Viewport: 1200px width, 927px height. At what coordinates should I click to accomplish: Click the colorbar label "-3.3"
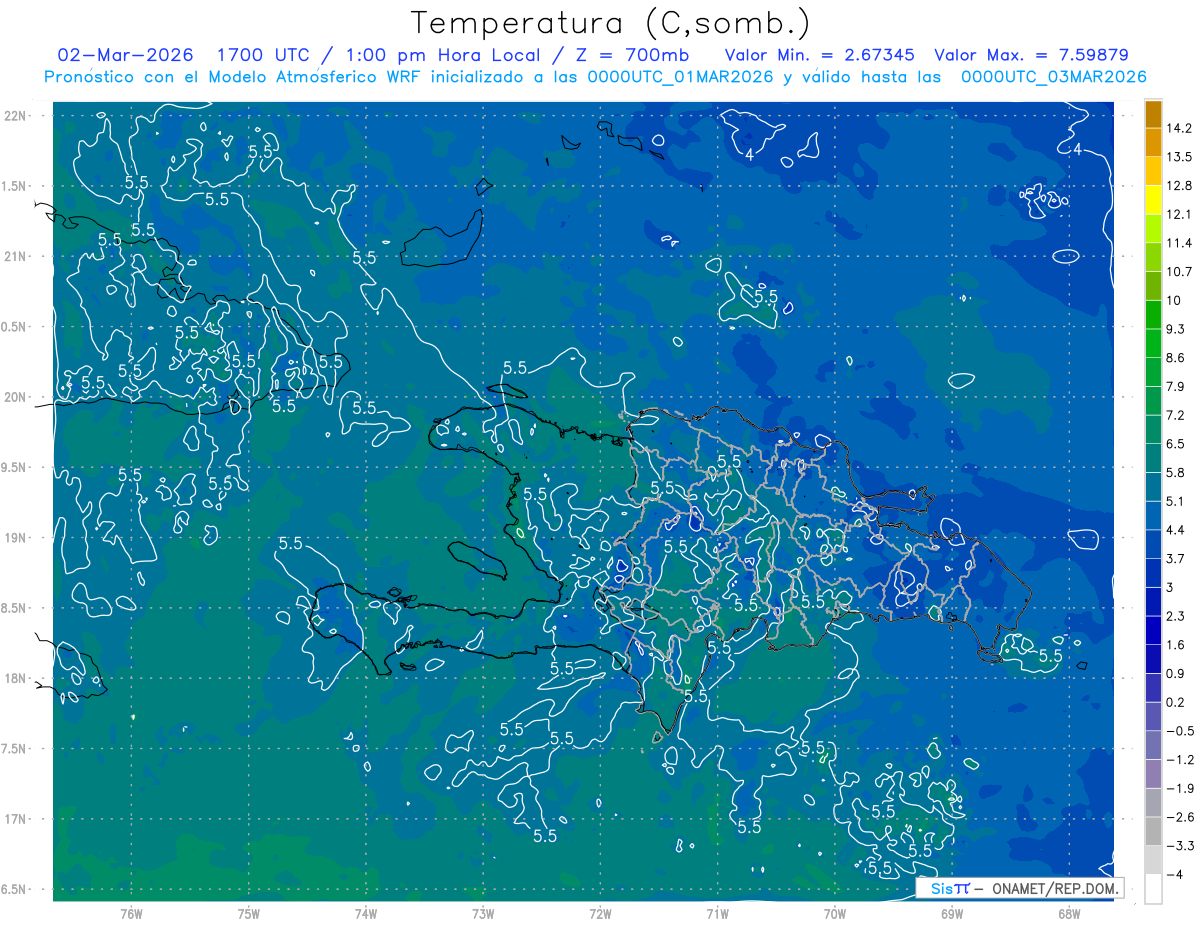coord(1179,846)
